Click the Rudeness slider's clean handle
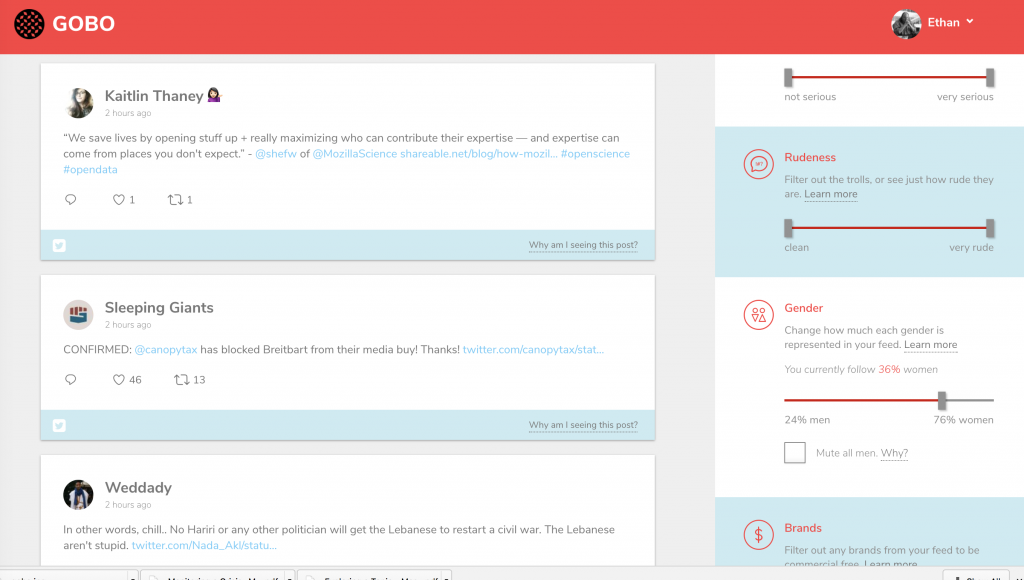This screenshot has width=1024, height=580. [788, 228]
